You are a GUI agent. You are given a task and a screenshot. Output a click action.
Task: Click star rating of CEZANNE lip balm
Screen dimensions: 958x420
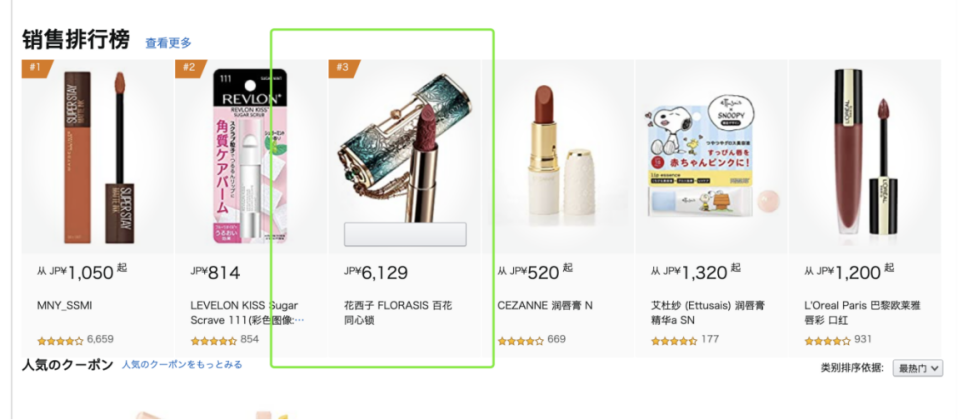tap(520, 341)
